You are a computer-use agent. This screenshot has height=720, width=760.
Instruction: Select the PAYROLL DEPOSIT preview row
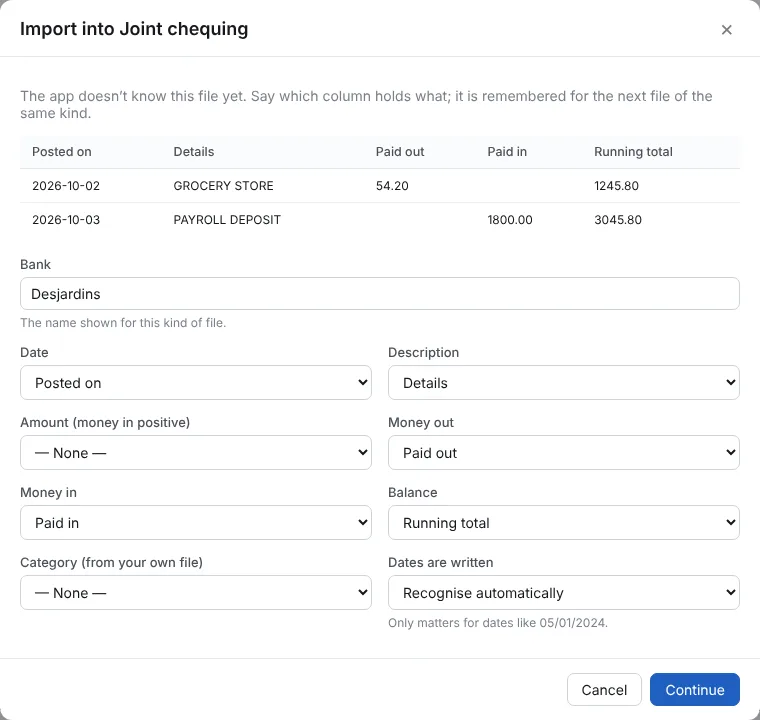[380, 220]
